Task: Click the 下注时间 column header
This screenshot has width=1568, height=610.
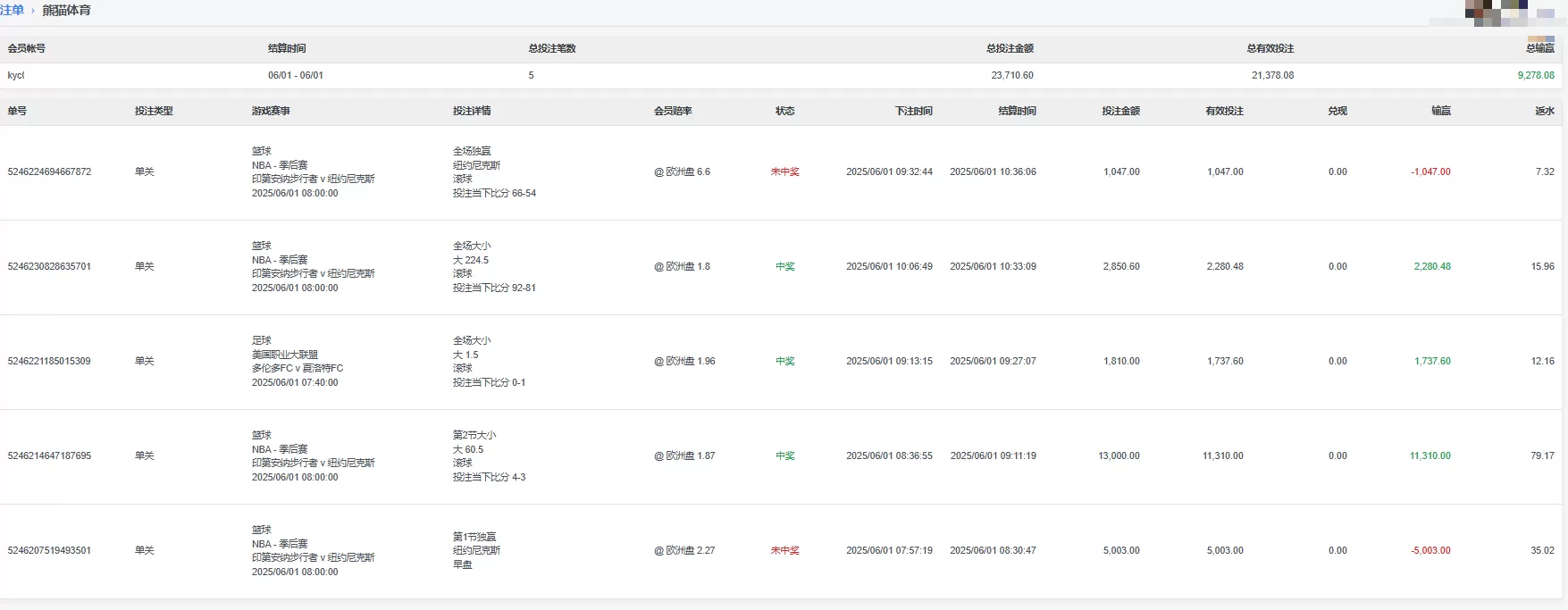Action: [914, 111]
